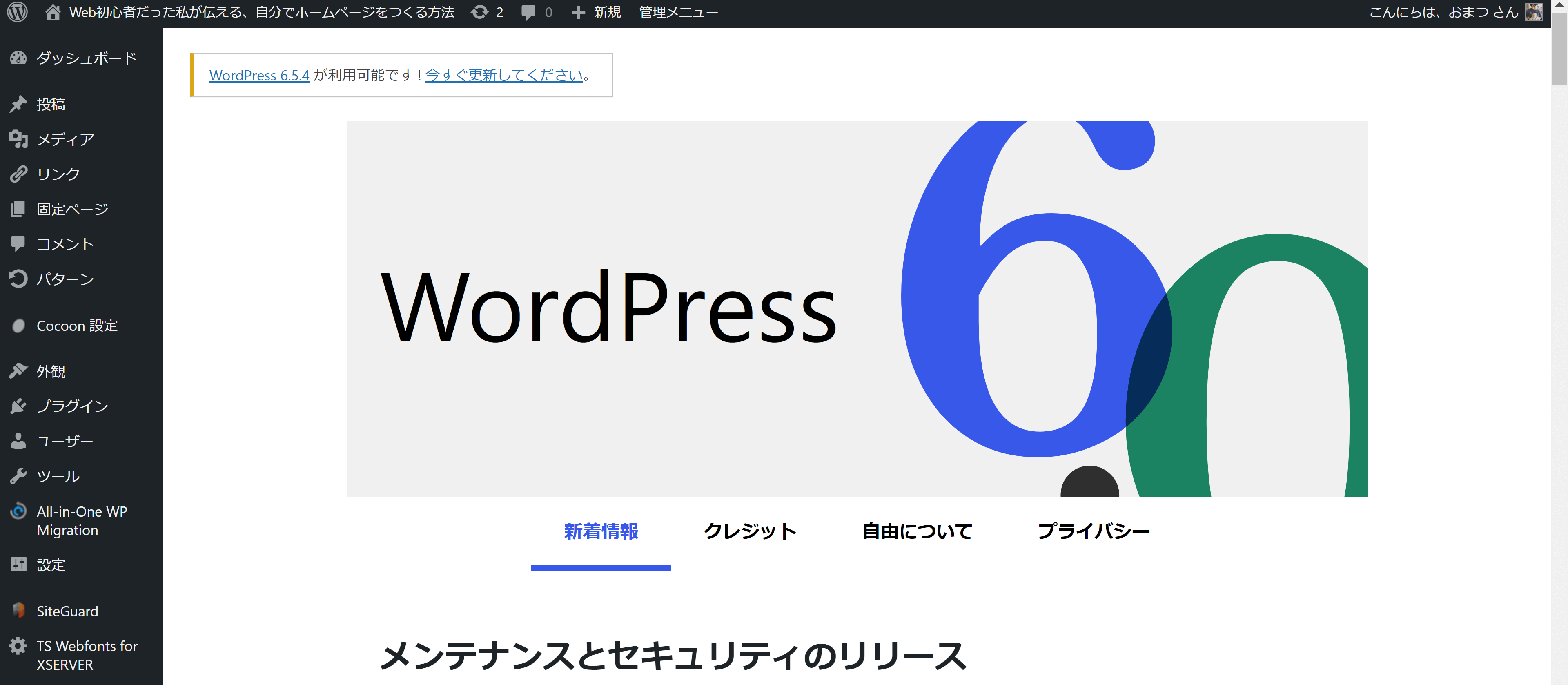The width and height of the screenshot is (1568, 685).
Task: Select the 新着情報 tab
Action: [601, 531]
